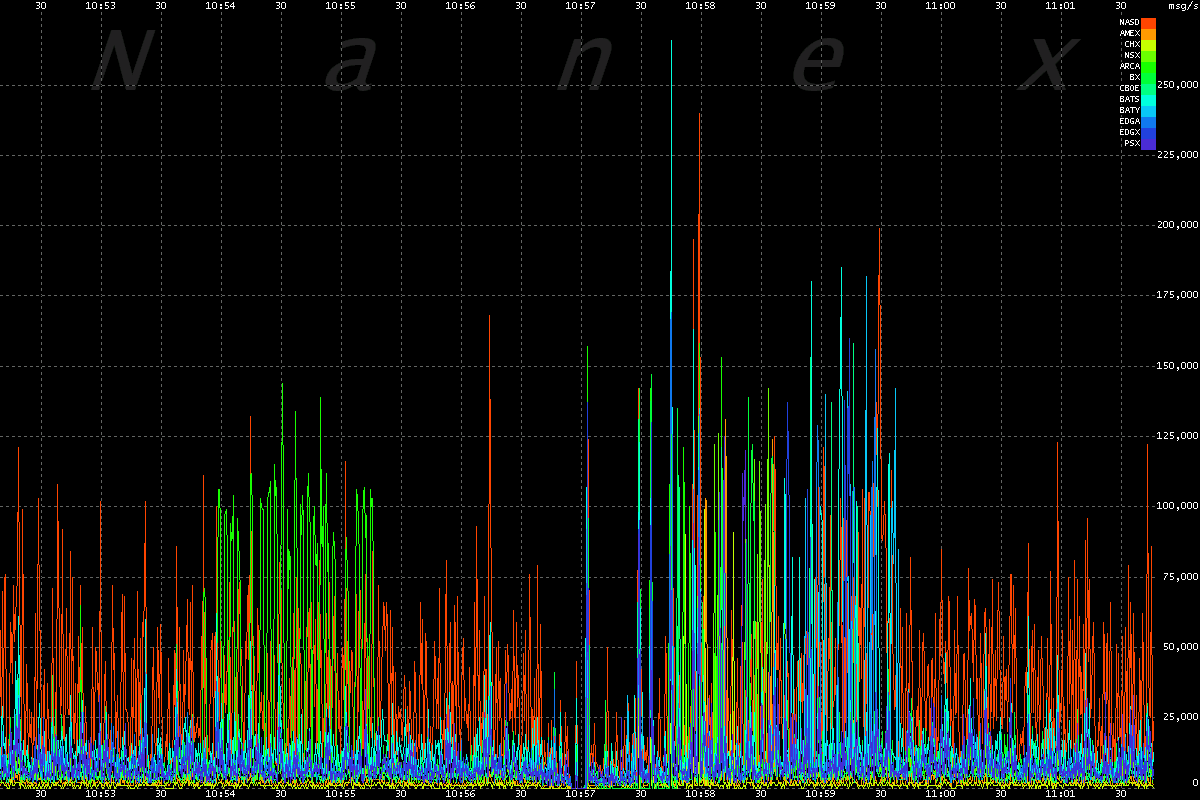The image size is (1200, 800).
Task: Click 10:59 on the top time axis
Action: tap(820, 5)
